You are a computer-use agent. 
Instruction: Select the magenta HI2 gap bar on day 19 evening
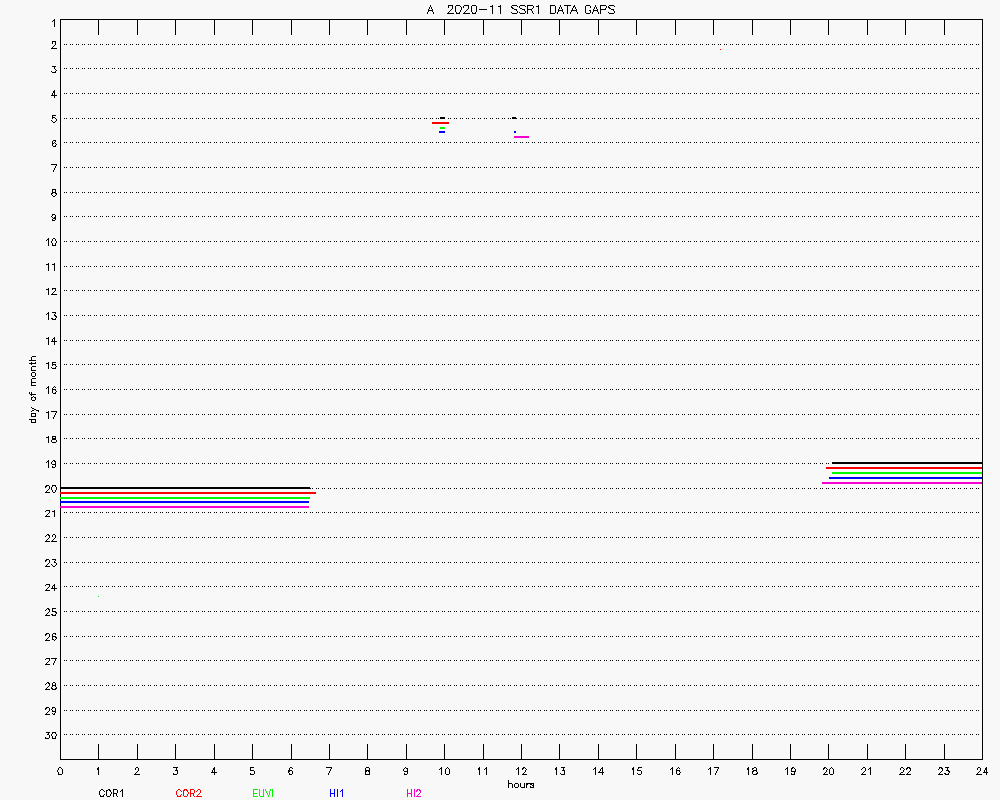point(901,483)
